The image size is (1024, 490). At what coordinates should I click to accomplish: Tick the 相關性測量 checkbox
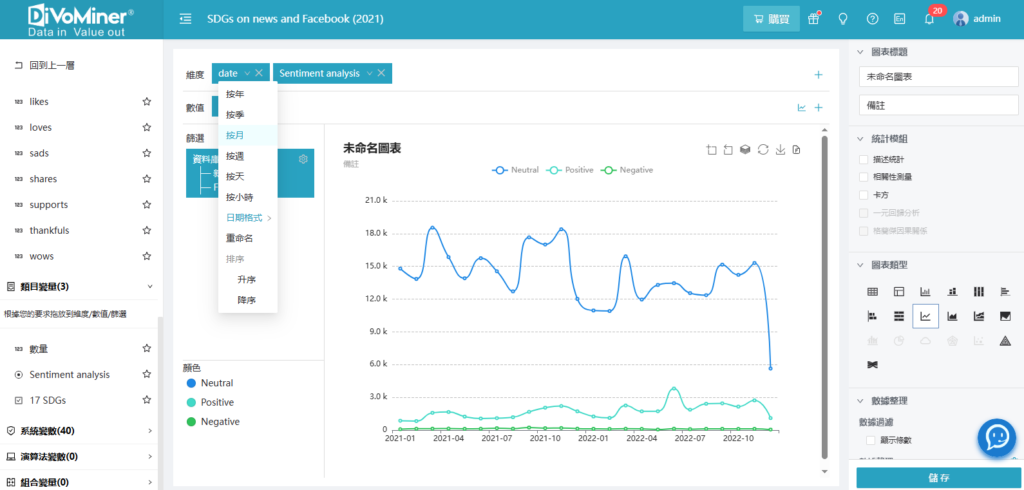(864, 177)
